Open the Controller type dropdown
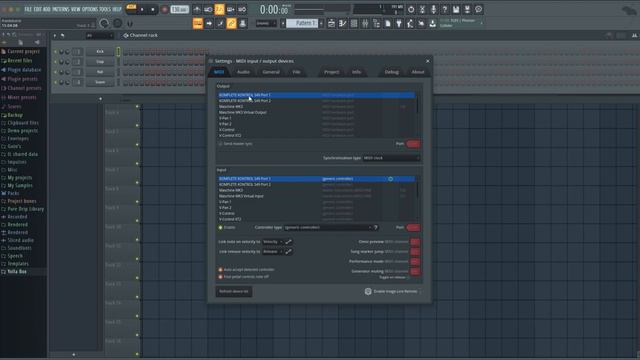 328,227
